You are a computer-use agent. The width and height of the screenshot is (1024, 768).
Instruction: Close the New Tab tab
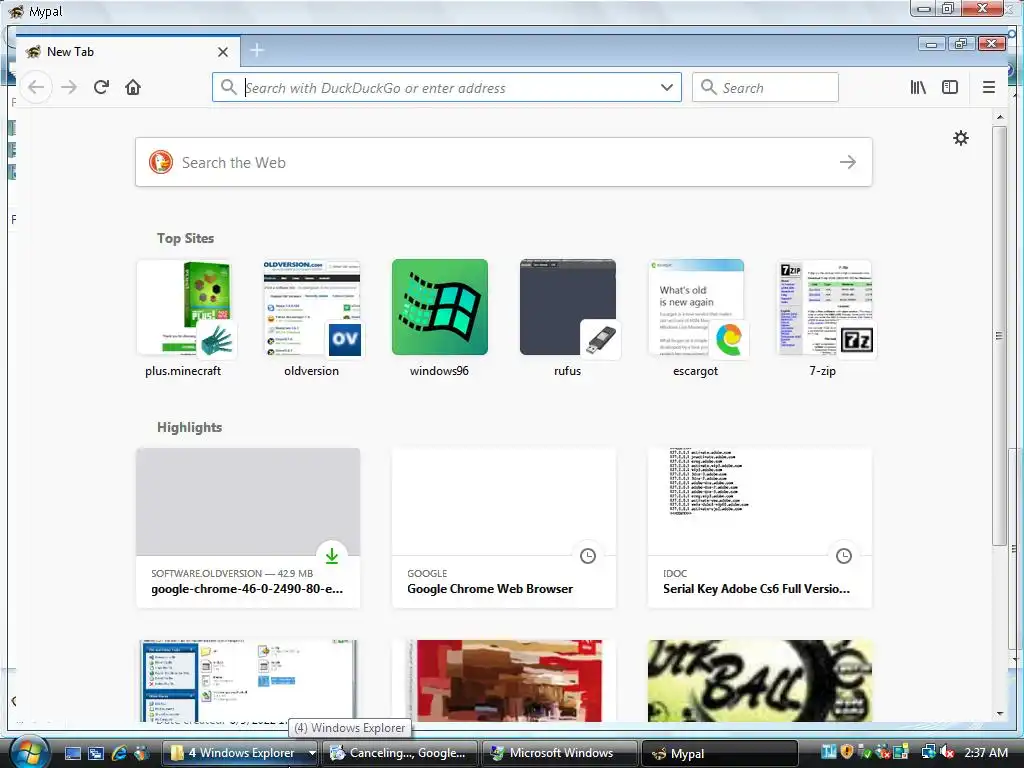(223, 52)
